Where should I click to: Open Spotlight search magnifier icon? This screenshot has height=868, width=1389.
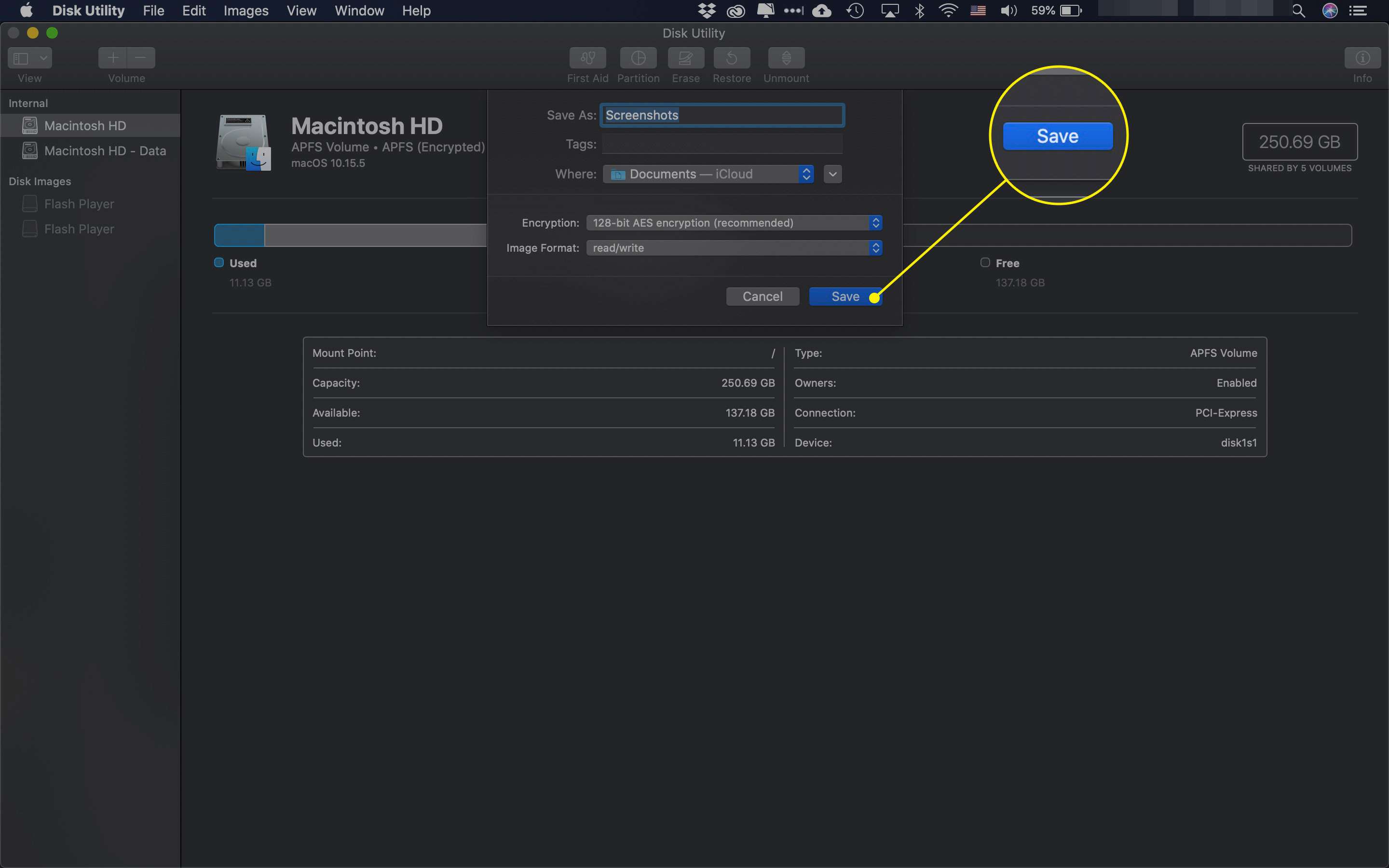click(x=1298, y=10)
